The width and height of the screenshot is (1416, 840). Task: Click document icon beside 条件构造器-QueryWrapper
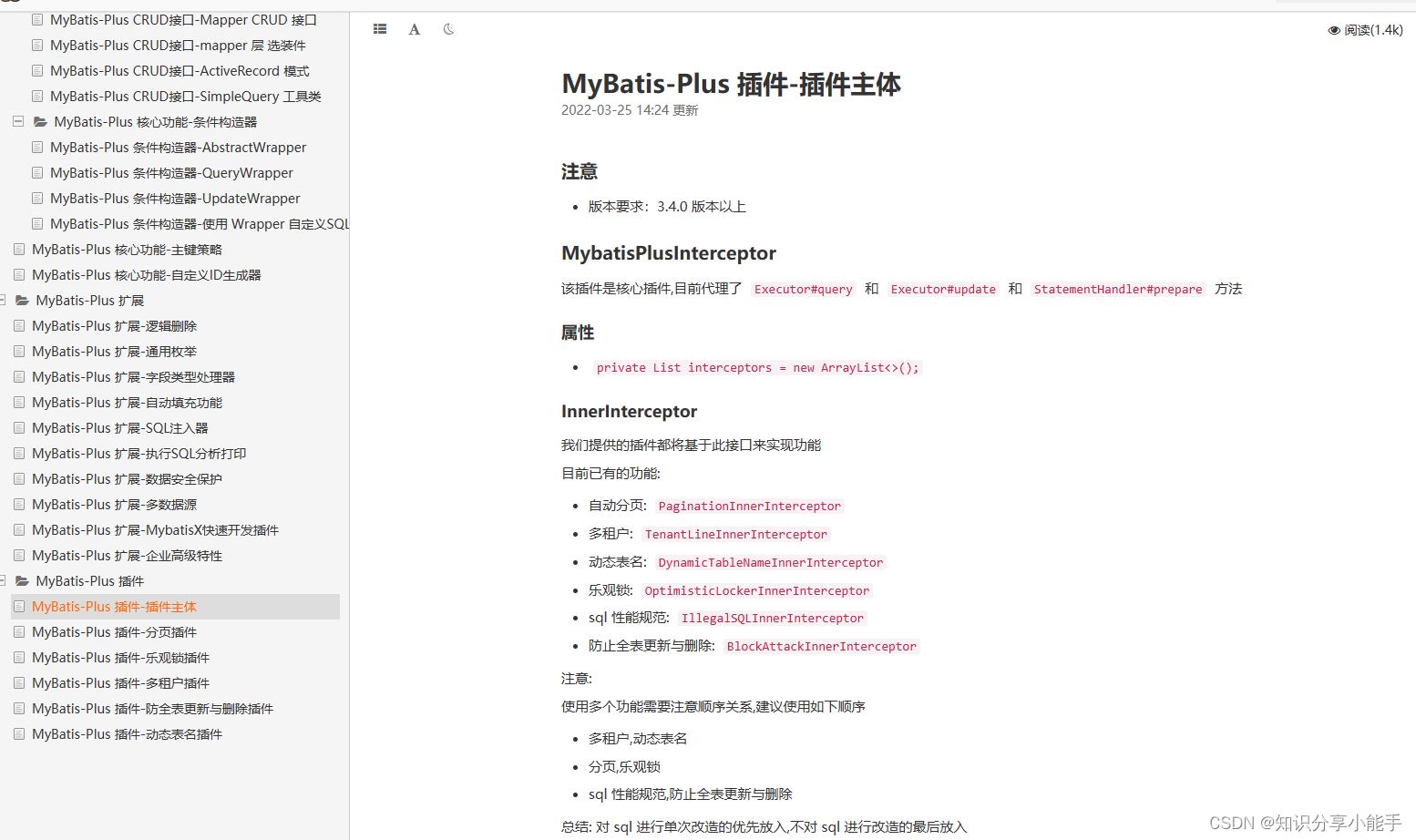pos(37,172)
